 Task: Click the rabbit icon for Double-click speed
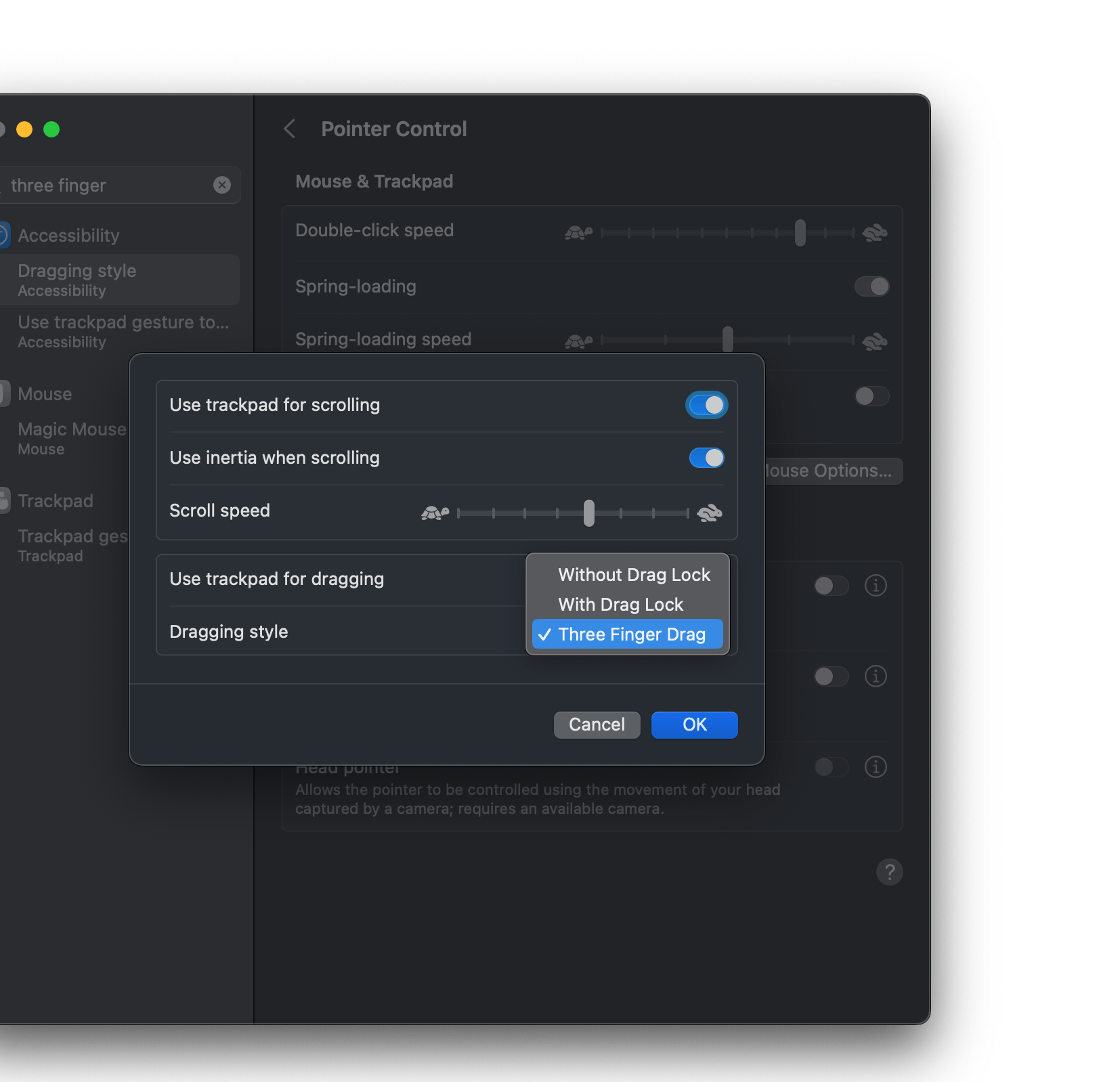coord(874,233)
